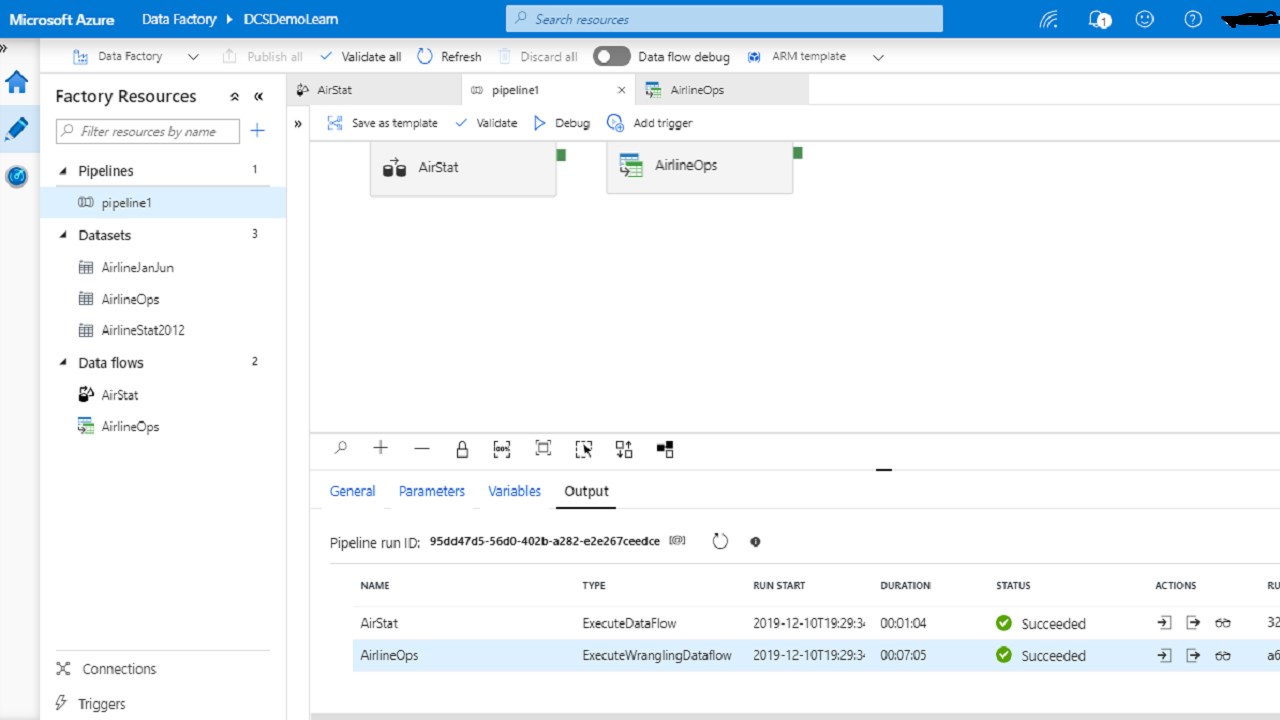Zoom in on the pipeline canvas
The height and width of the screenshot is (720, 1280).
click(380, 449)
